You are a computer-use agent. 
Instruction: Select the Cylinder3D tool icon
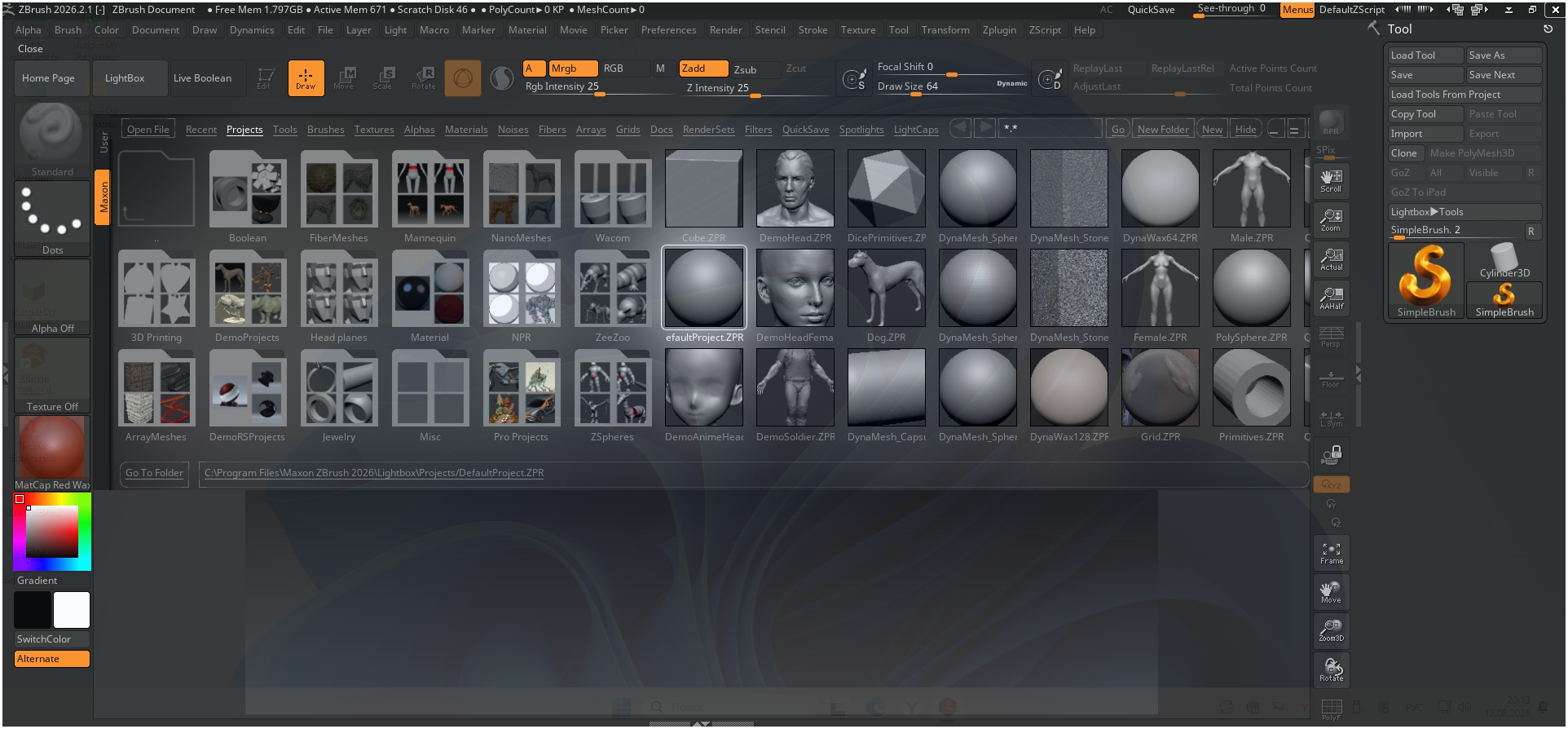coord(1504,261)
